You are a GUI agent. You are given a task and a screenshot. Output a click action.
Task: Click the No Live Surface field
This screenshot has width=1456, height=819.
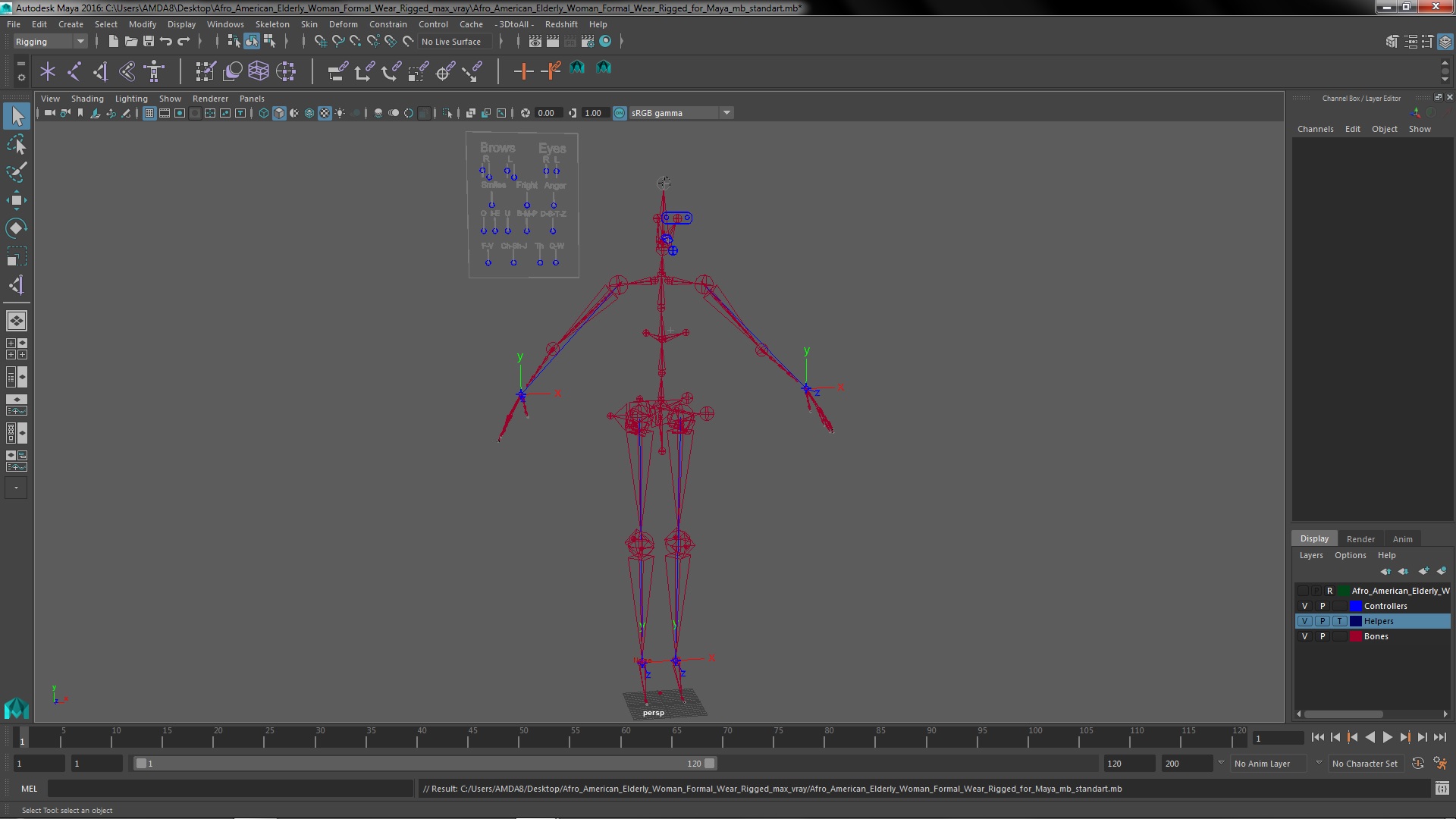(x=453, y=42)
